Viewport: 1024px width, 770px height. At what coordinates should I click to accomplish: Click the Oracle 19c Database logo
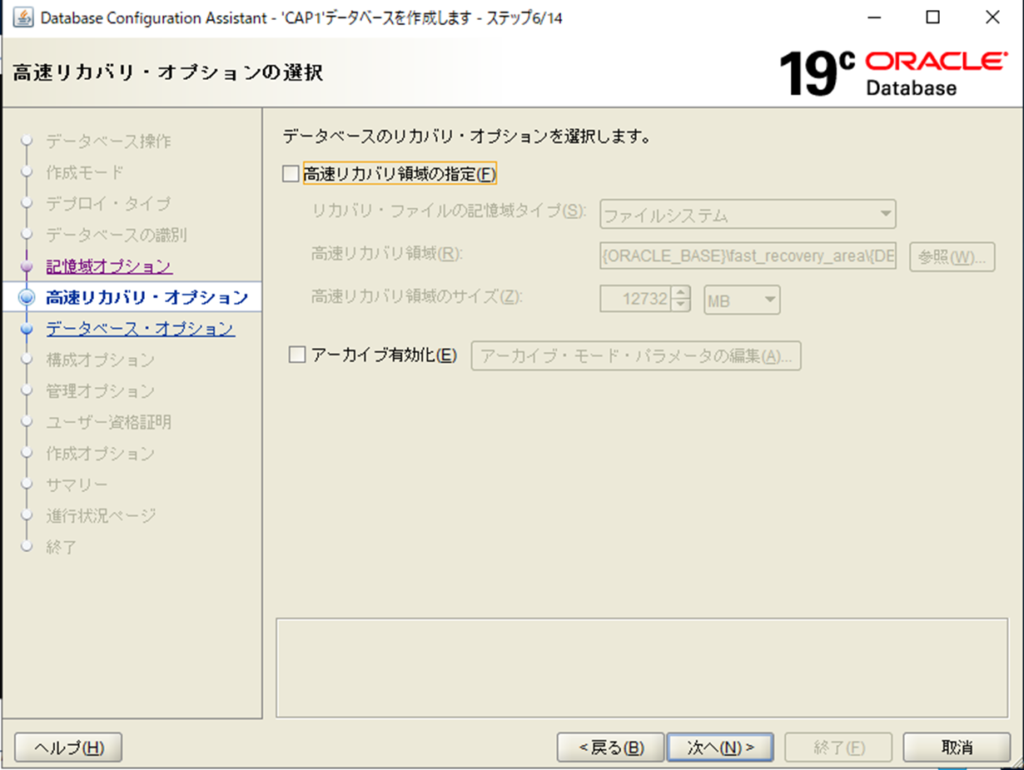click(x=893, y=74)
